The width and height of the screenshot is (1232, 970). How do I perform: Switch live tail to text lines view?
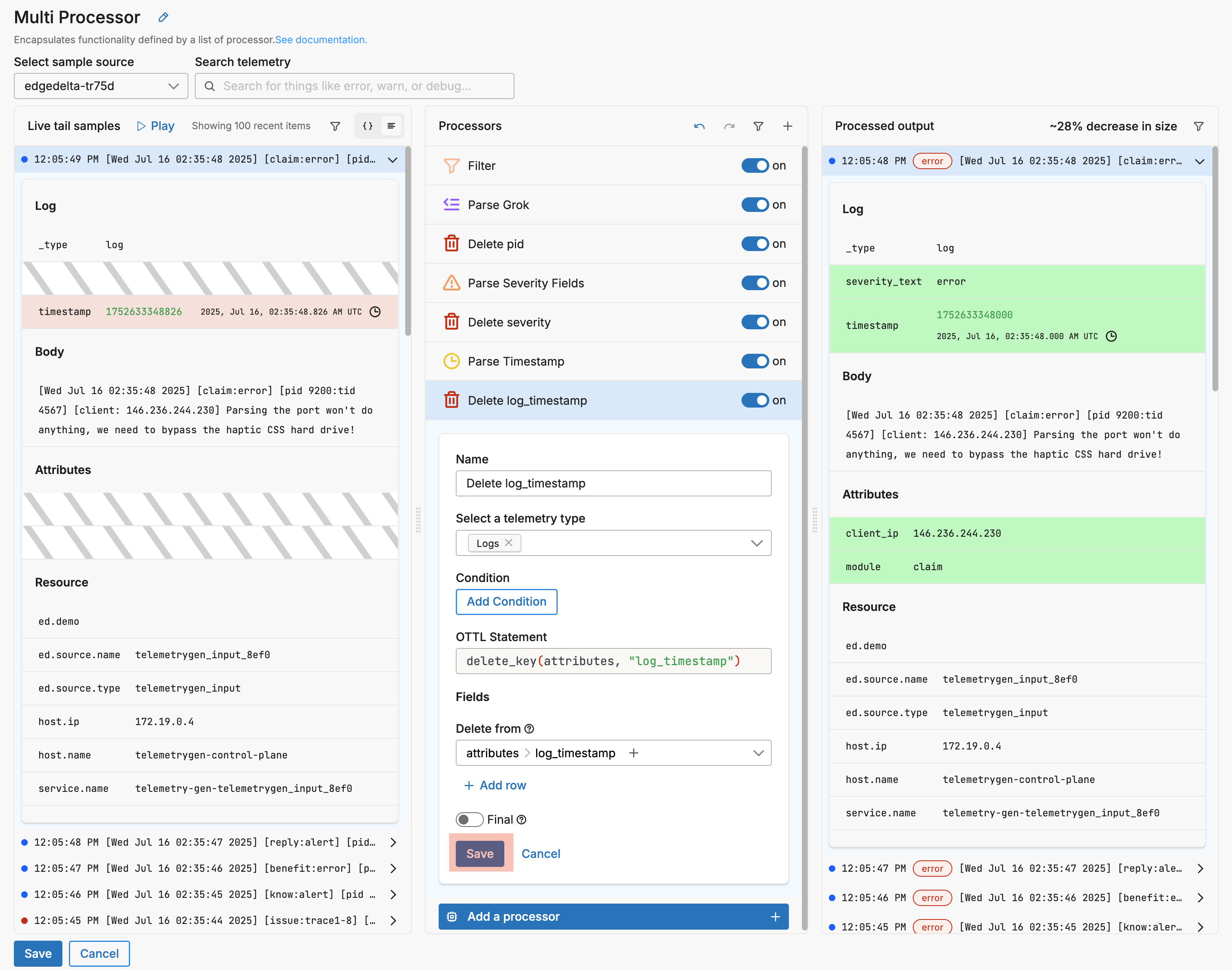click(391, 126)
